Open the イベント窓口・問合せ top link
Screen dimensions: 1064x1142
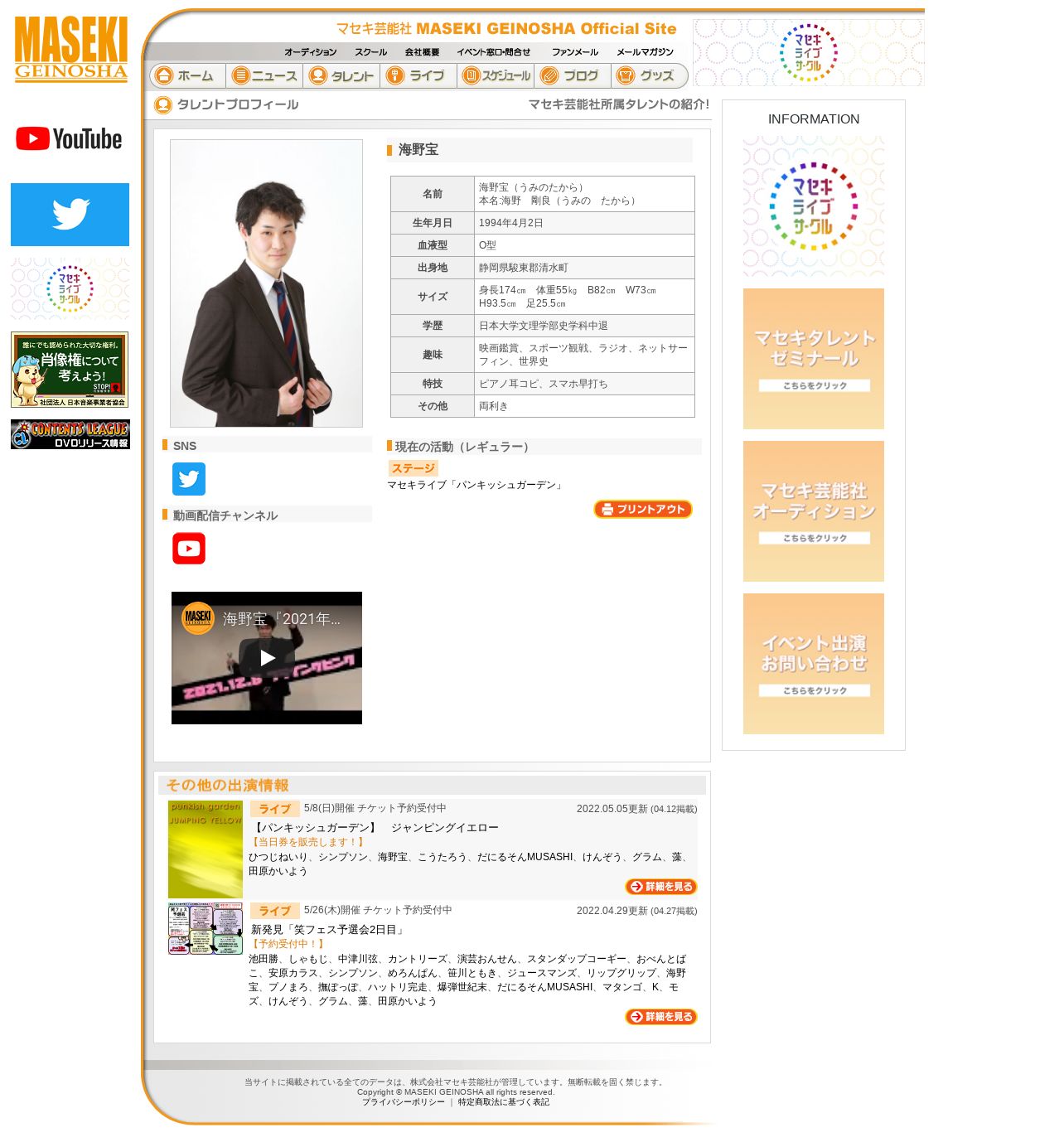click(x=494, y=52)
